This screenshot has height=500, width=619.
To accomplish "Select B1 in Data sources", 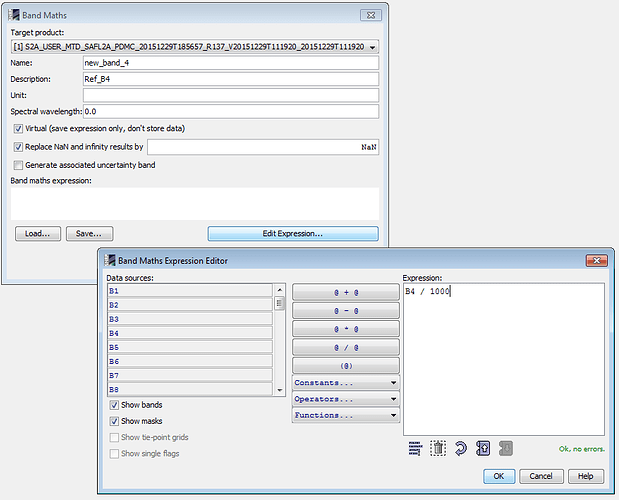I will click(x=190, y=291).
